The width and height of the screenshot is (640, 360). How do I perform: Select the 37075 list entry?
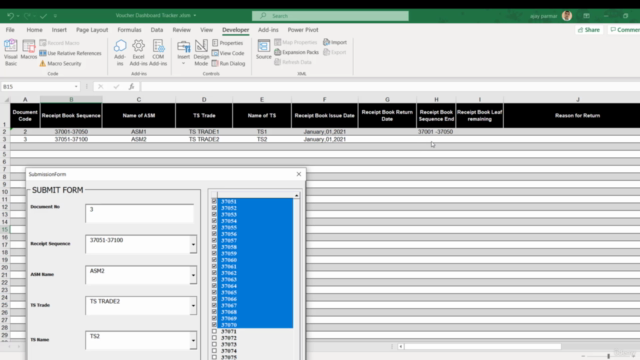pos(229,357)
